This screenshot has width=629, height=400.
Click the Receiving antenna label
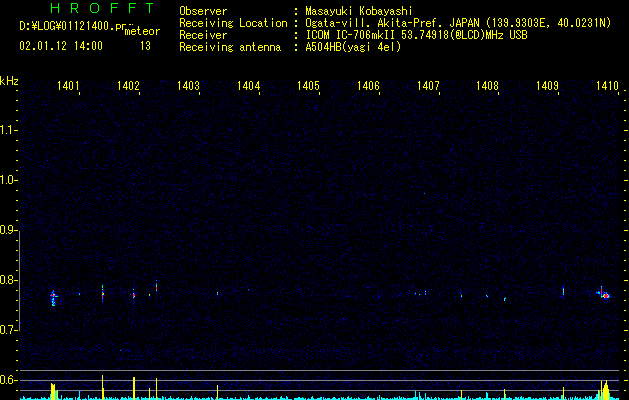click(x=230, y=47)
